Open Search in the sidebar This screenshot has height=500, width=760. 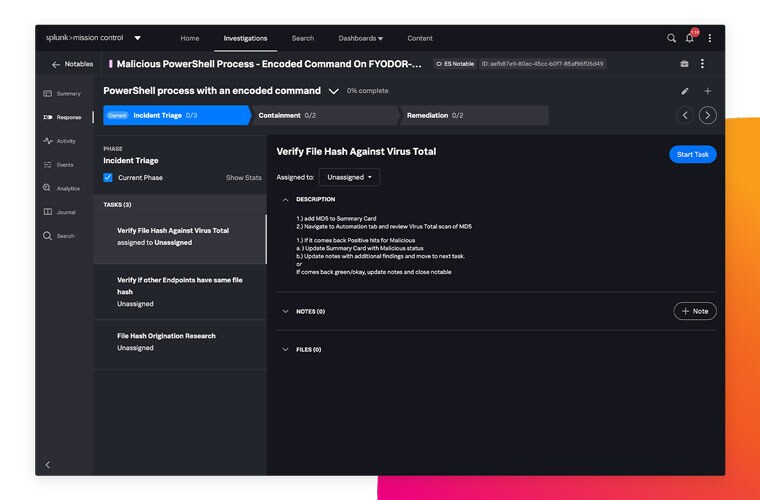[59, 236]
